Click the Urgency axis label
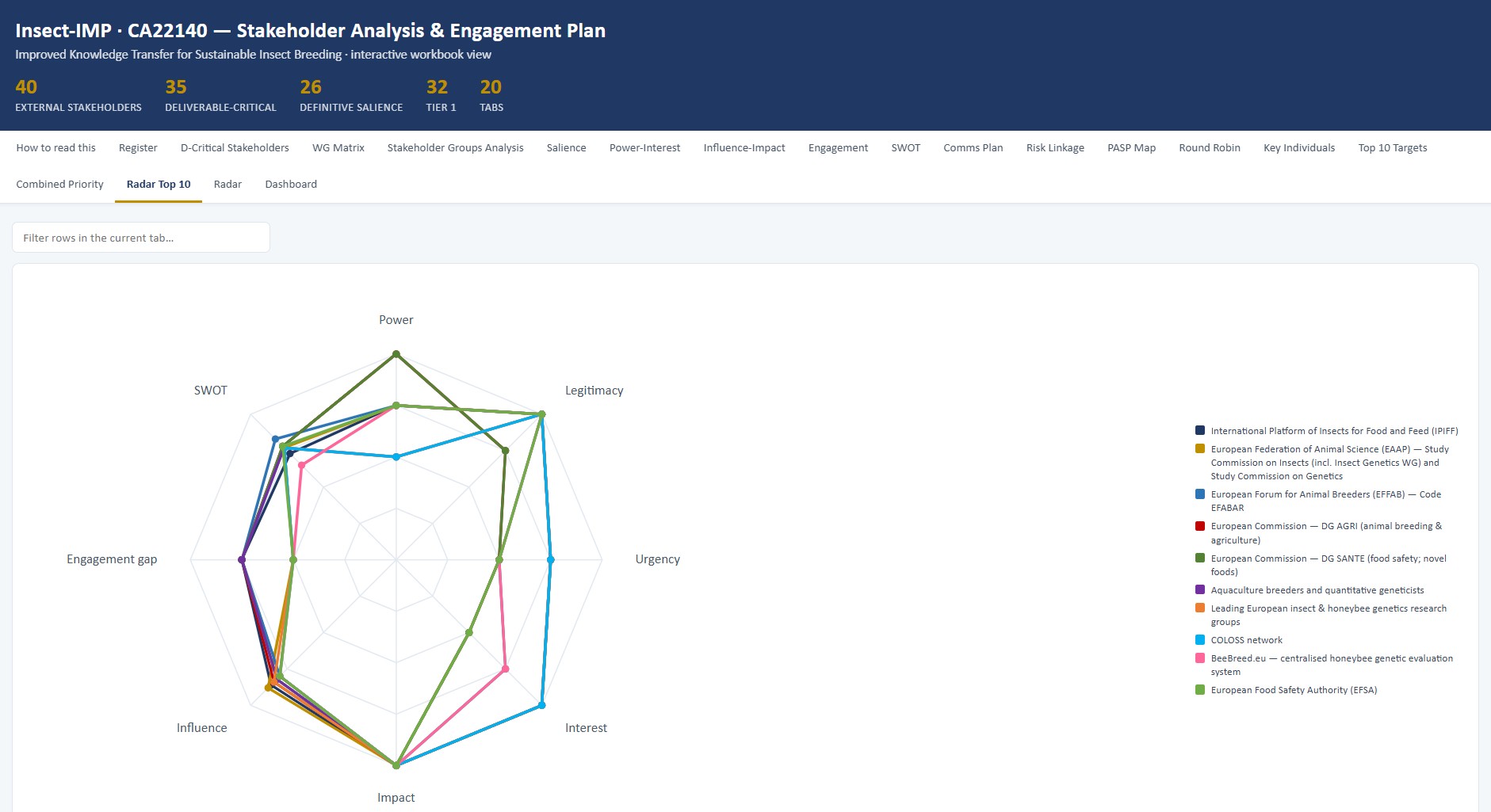1491x812 pixels. click(657, 559)
